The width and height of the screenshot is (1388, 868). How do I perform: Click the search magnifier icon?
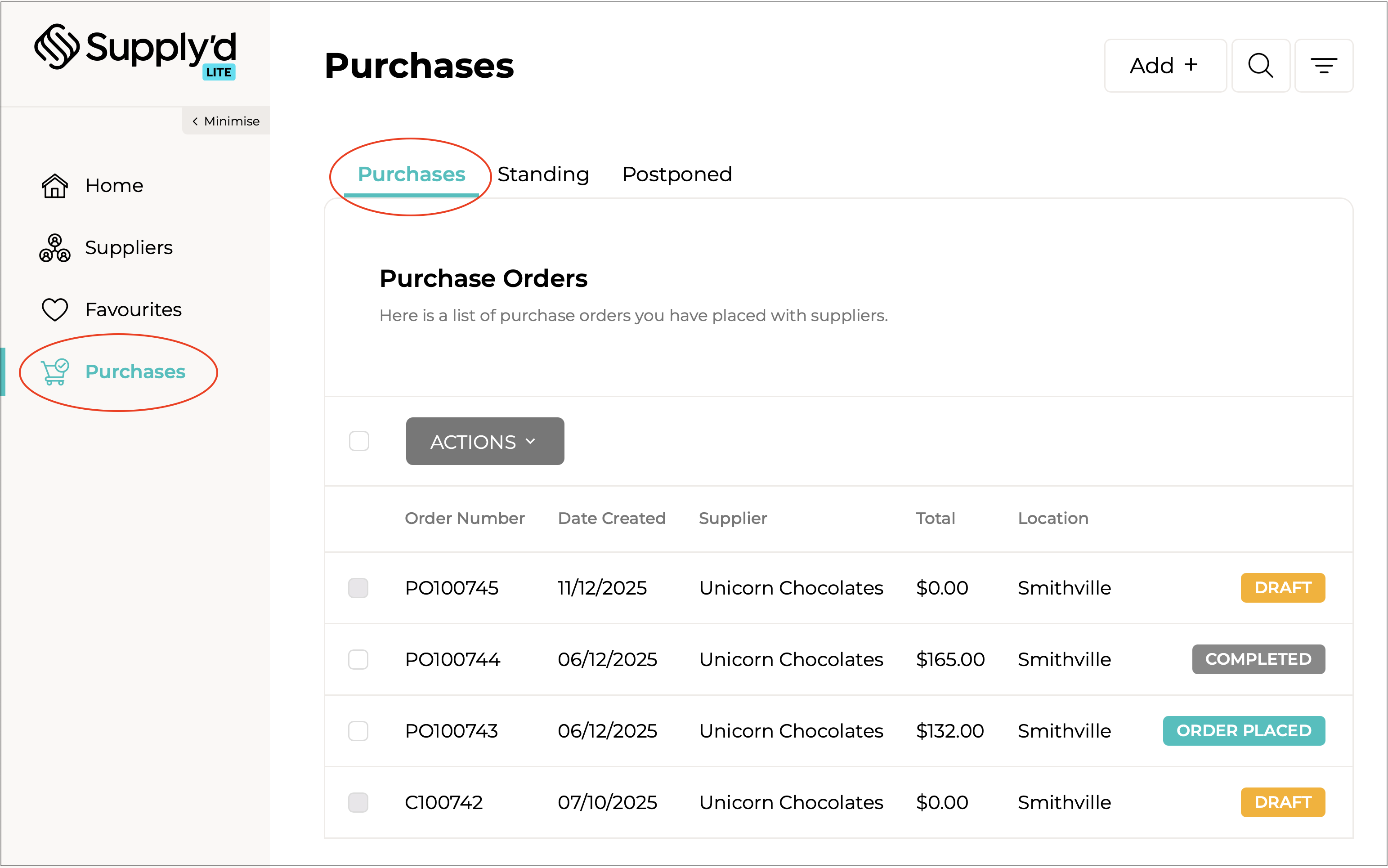[1260, 66]
